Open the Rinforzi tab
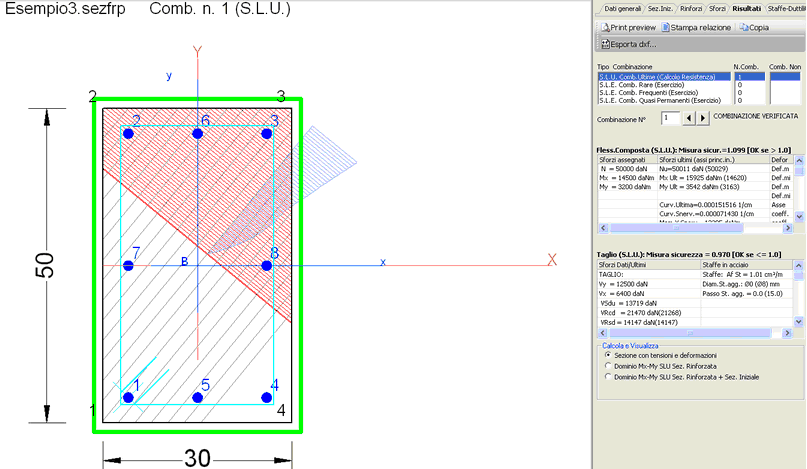Screen dimensions: 807x469 (x=691, y=9)
